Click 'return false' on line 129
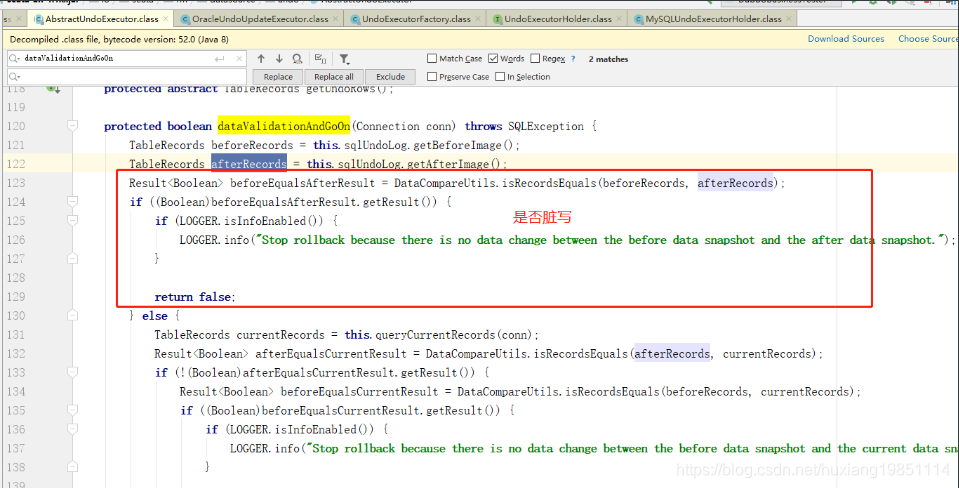Screen dimensions: 959x488 [193, 297]
